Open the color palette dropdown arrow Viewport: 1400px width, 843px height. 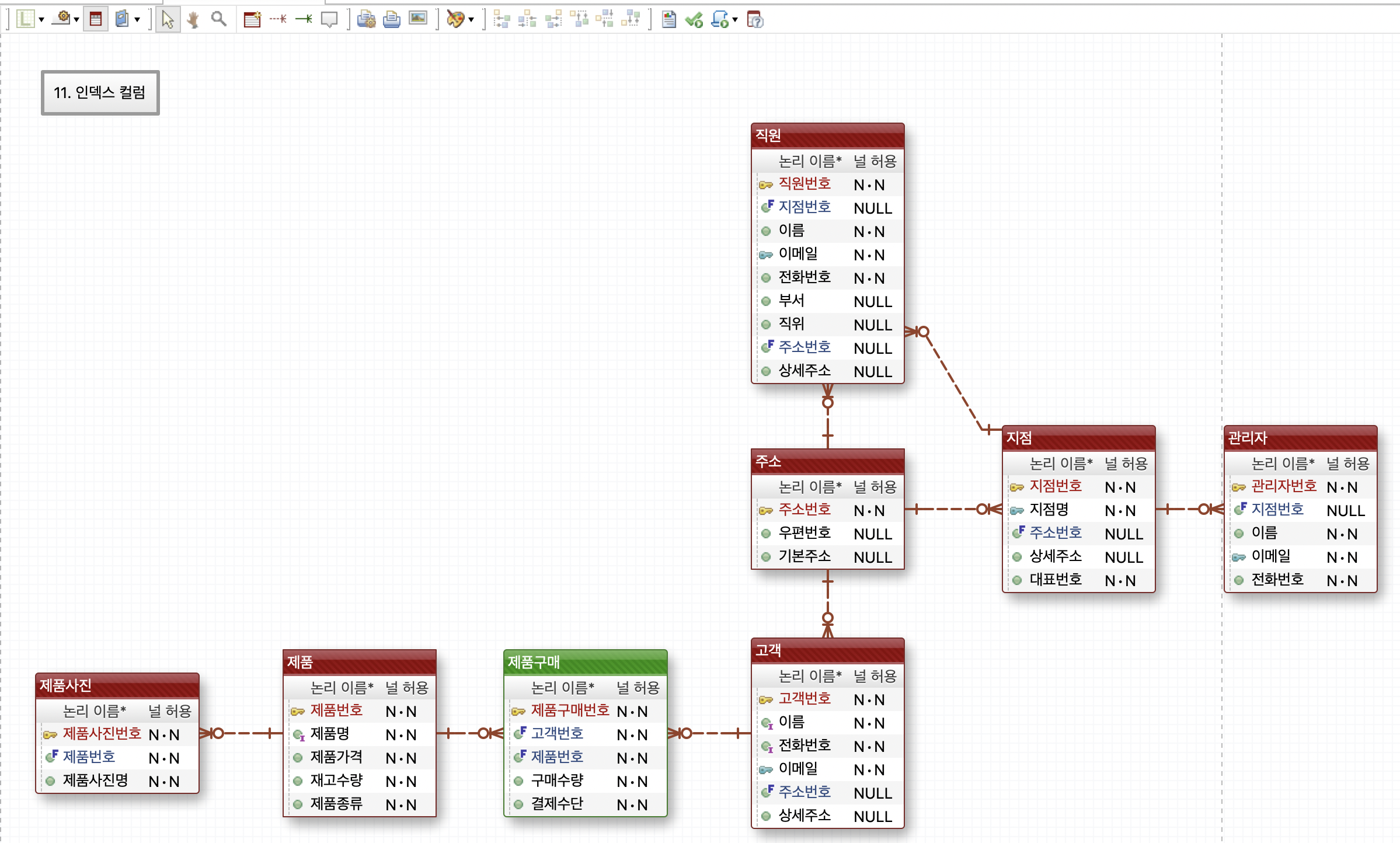472,20
